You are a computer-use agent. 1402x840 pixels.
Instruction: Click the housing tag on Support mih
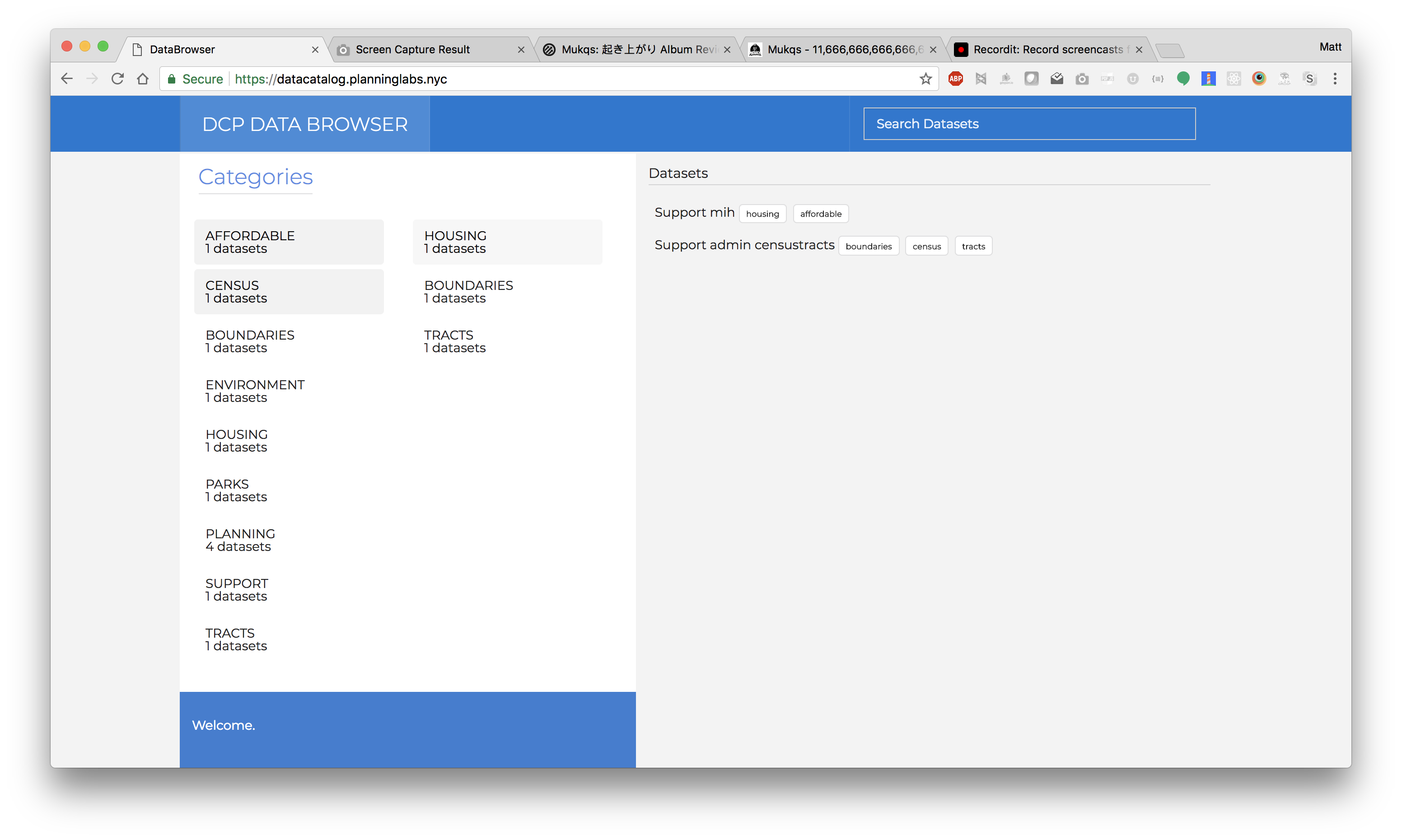[x=762, y=213]
